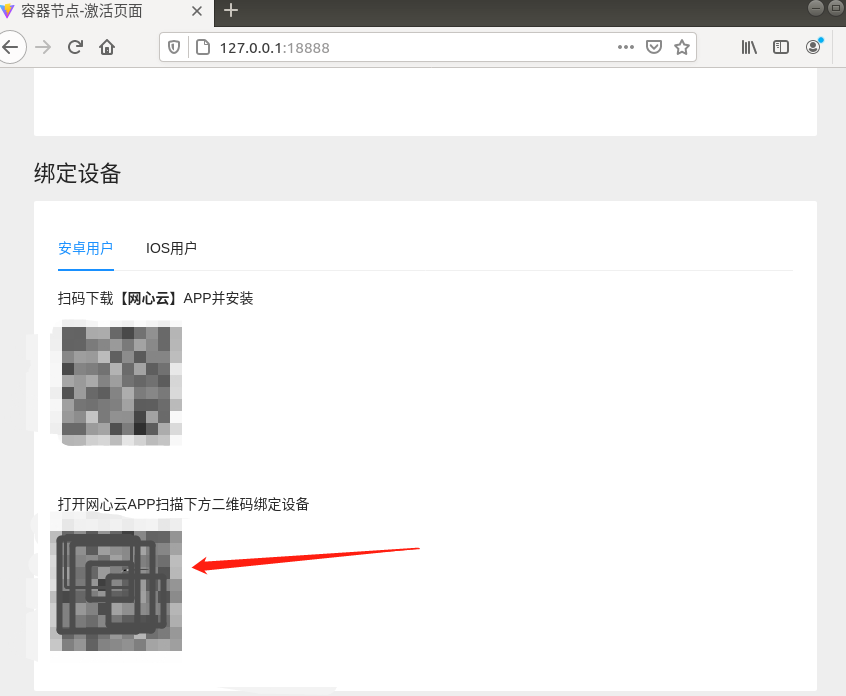Open the Firefox Account profile icon
The height and width of the screenshot is (696, 846).
point(813,46)
